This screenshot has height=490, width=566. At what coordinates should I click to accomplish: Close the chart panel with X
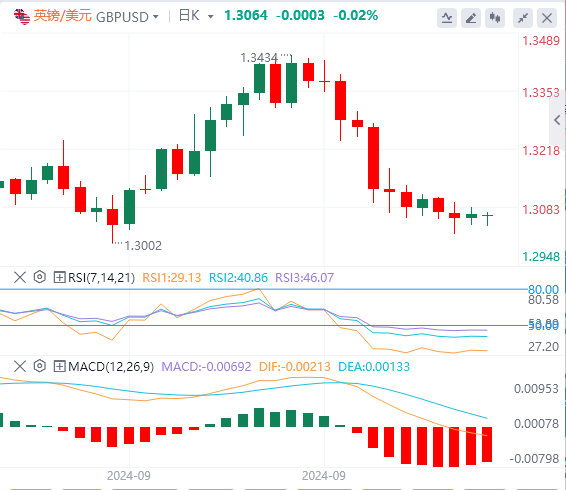click(x=547, y=18)
